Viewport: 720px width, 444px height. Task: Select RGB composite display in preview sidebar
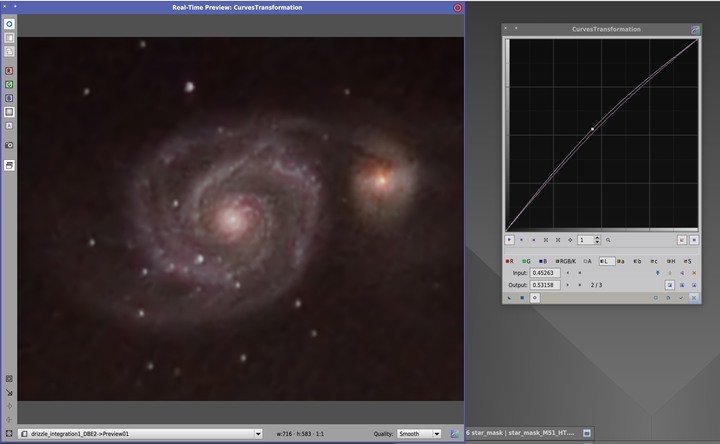[x=9, y=112]
